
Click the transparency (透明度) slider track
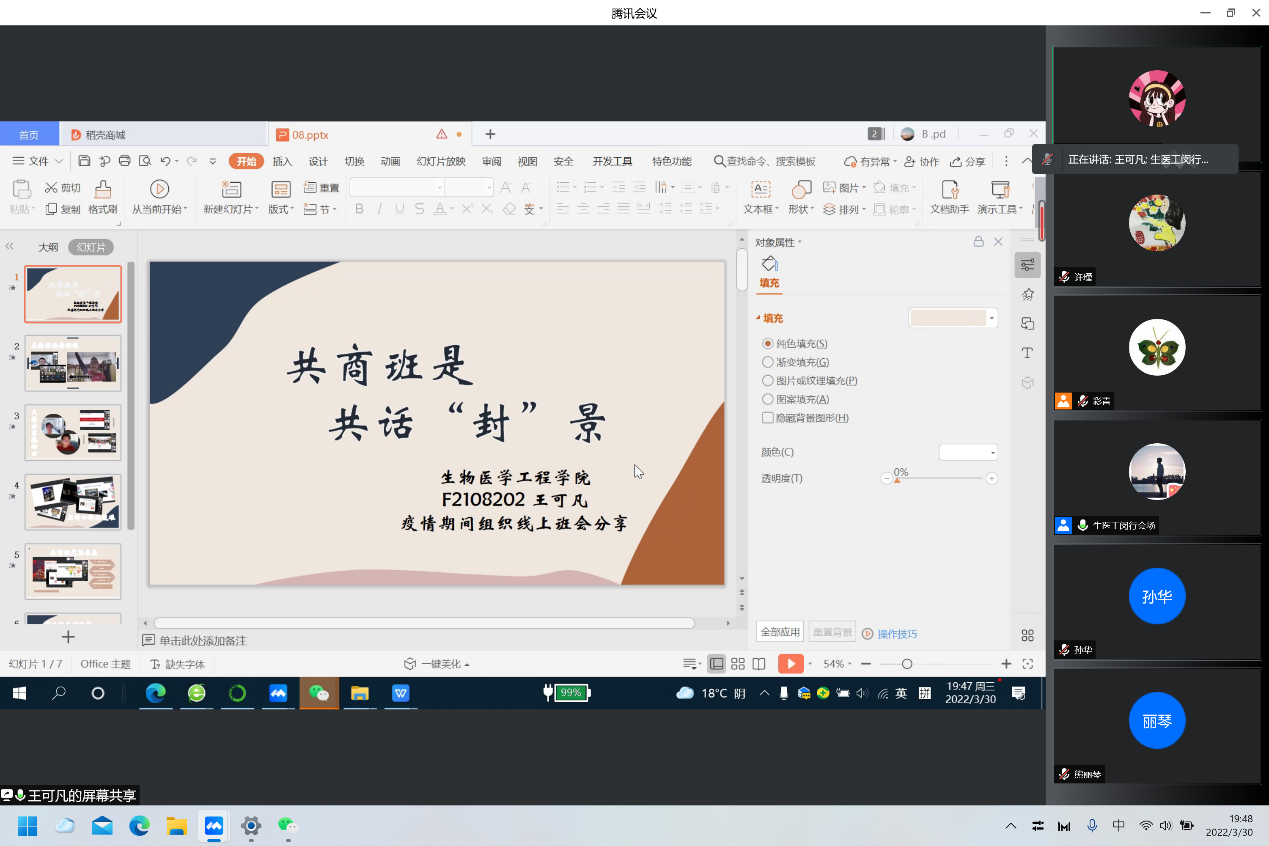tap(940, 479)
